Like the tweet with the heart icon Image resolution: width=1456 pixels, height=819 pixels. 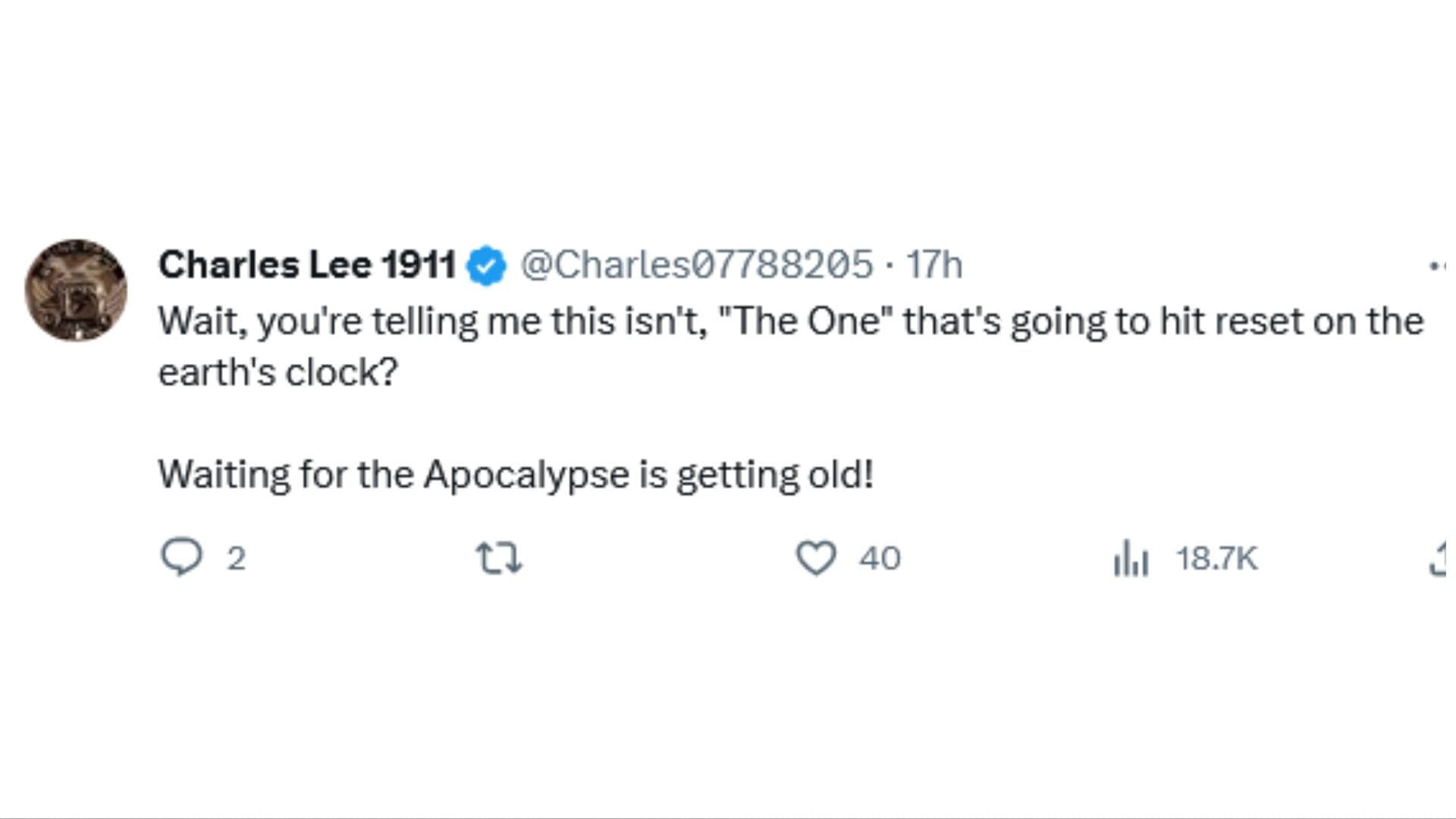coord(816,558)
